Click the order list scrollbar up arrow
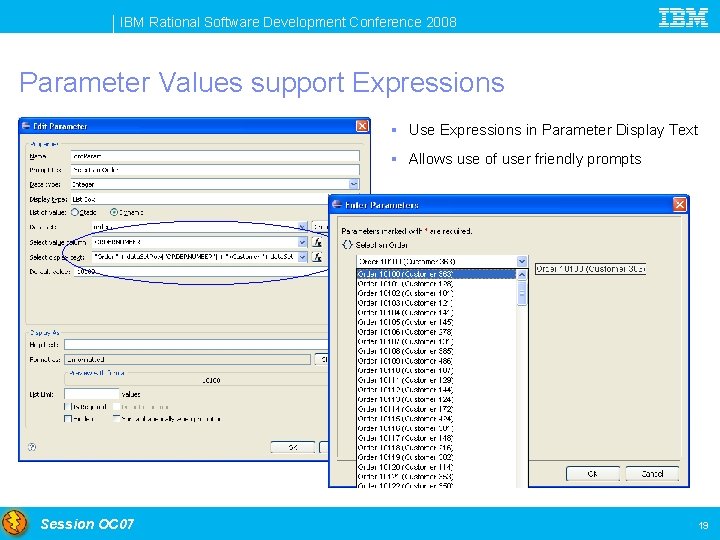The height and width of the screenshot is (540, 720). point(522,274)
